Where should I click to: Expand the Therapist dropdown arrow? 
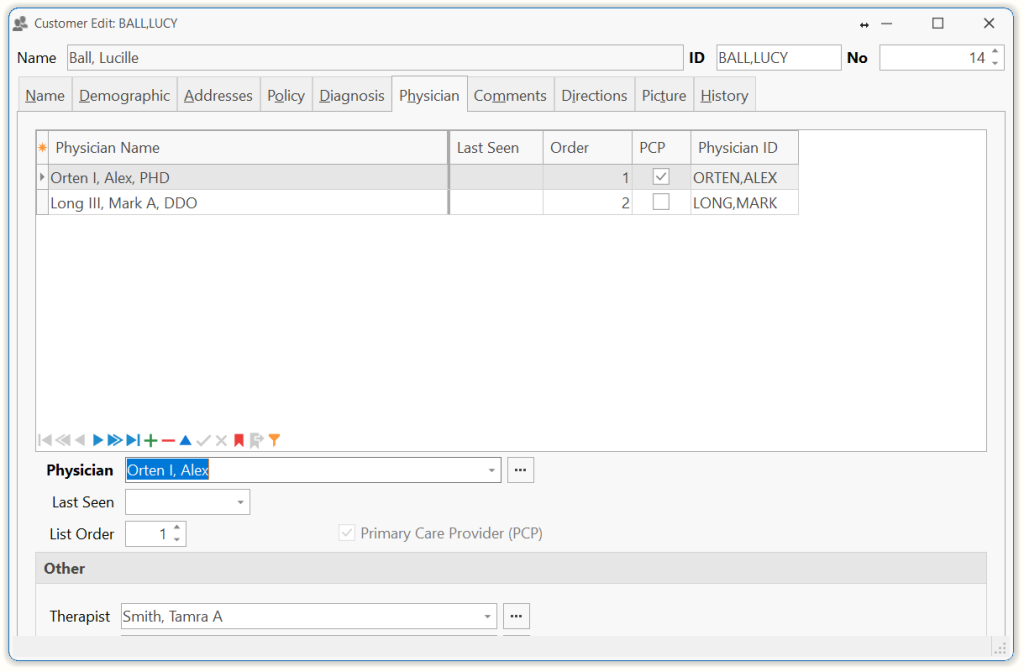[488, 616]
